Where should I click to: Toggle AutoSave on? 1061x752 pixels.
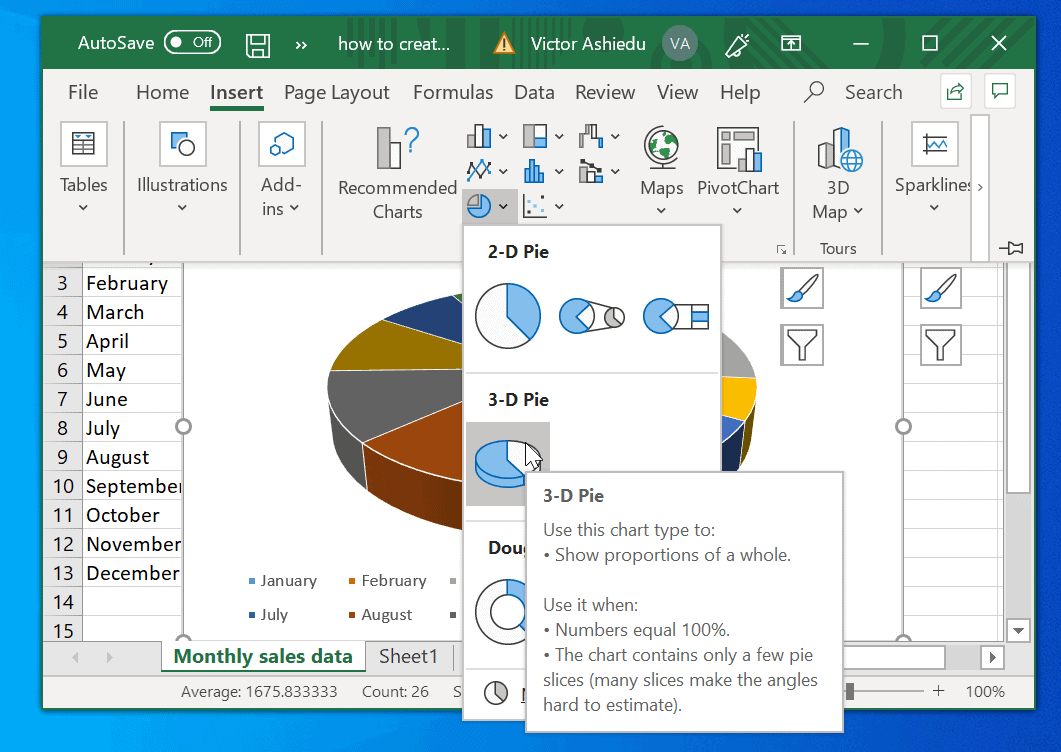point(192,42)
